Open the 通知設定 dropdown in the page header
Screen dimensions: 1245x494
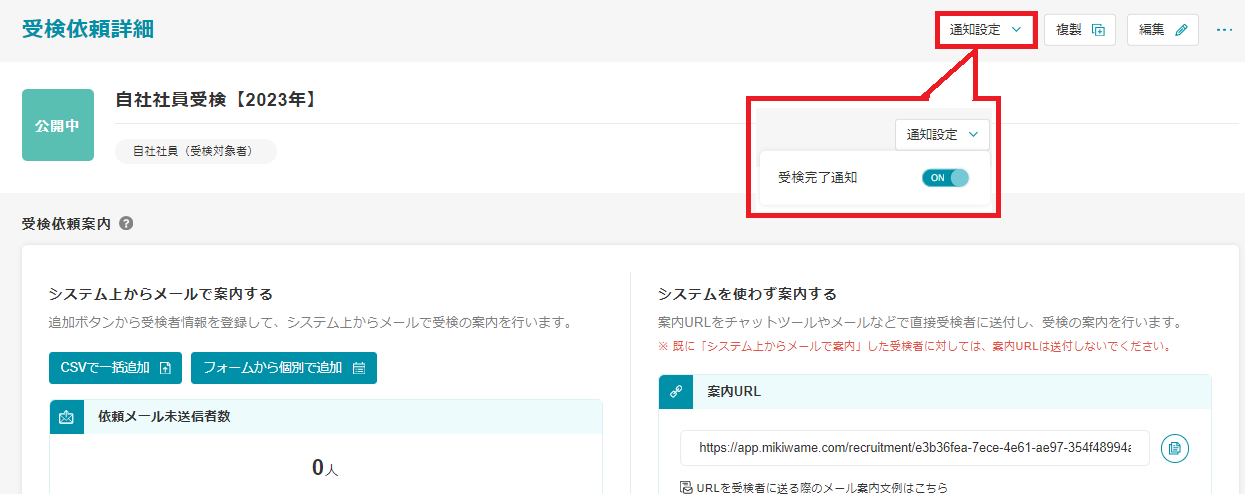click(x=985, y=30)
